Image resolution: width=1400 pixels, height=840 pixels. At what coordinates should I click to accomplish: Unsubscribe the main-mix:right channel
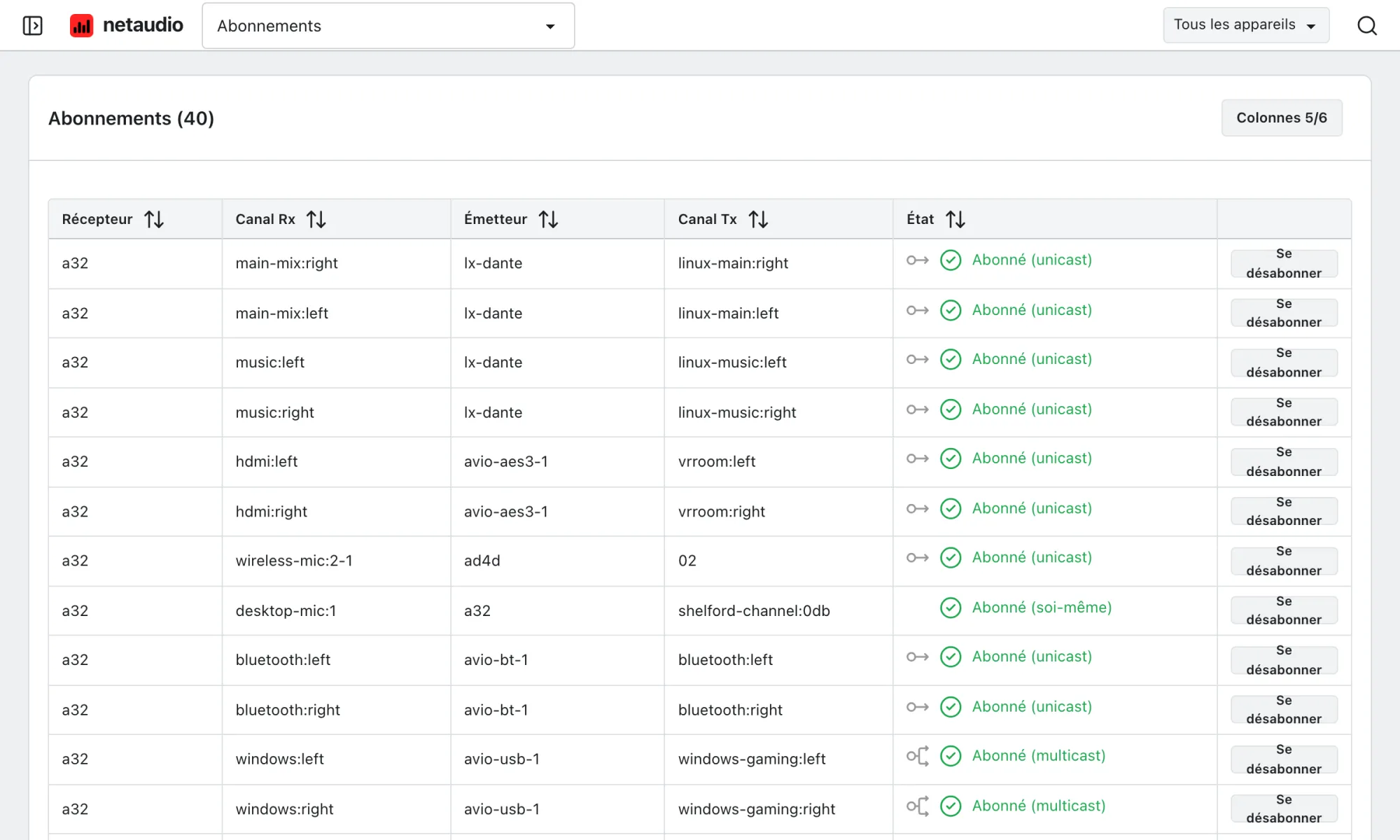(1284, 264)
